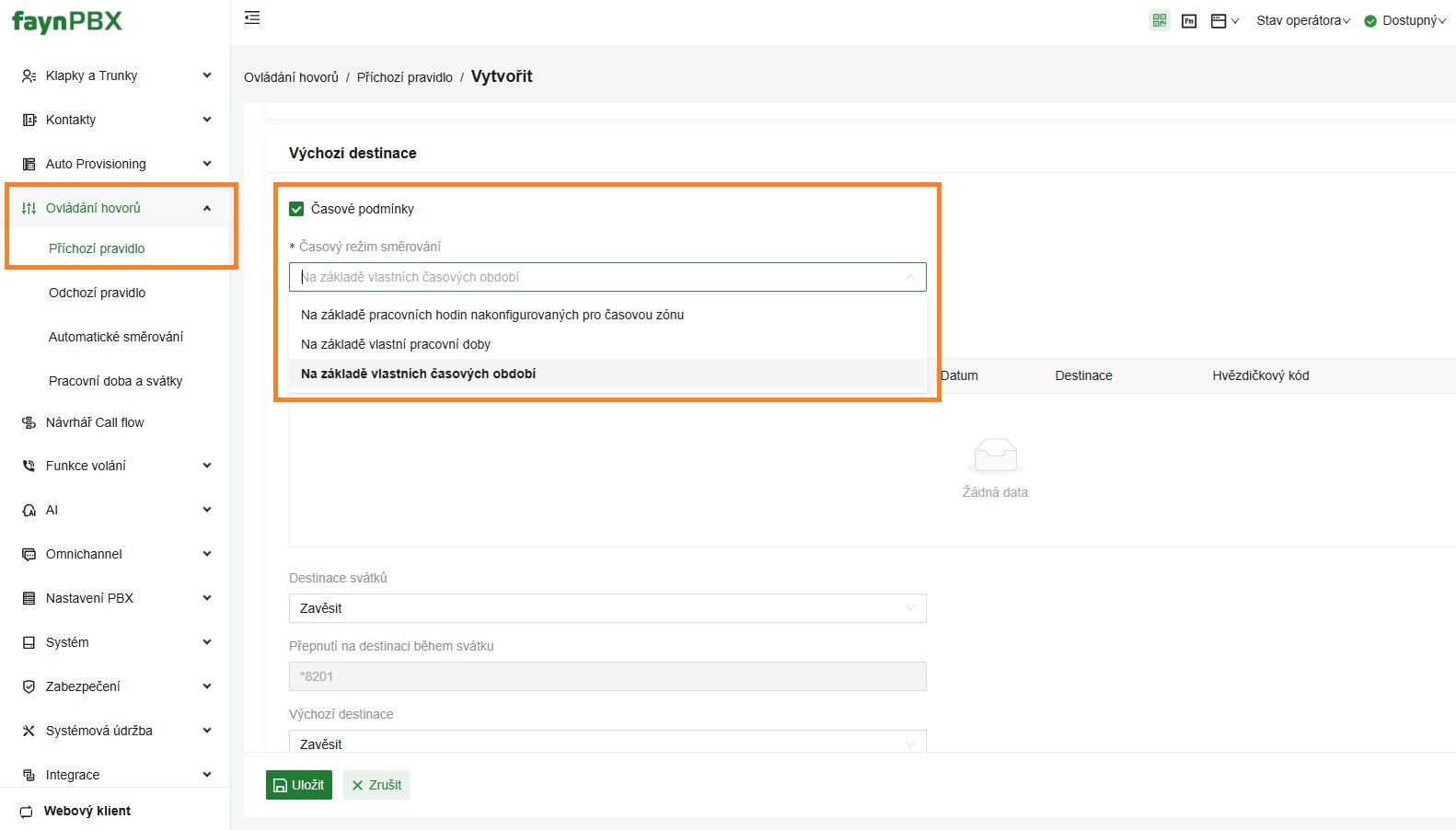Choose the časovou zónu working hours option

pos(492,315)
